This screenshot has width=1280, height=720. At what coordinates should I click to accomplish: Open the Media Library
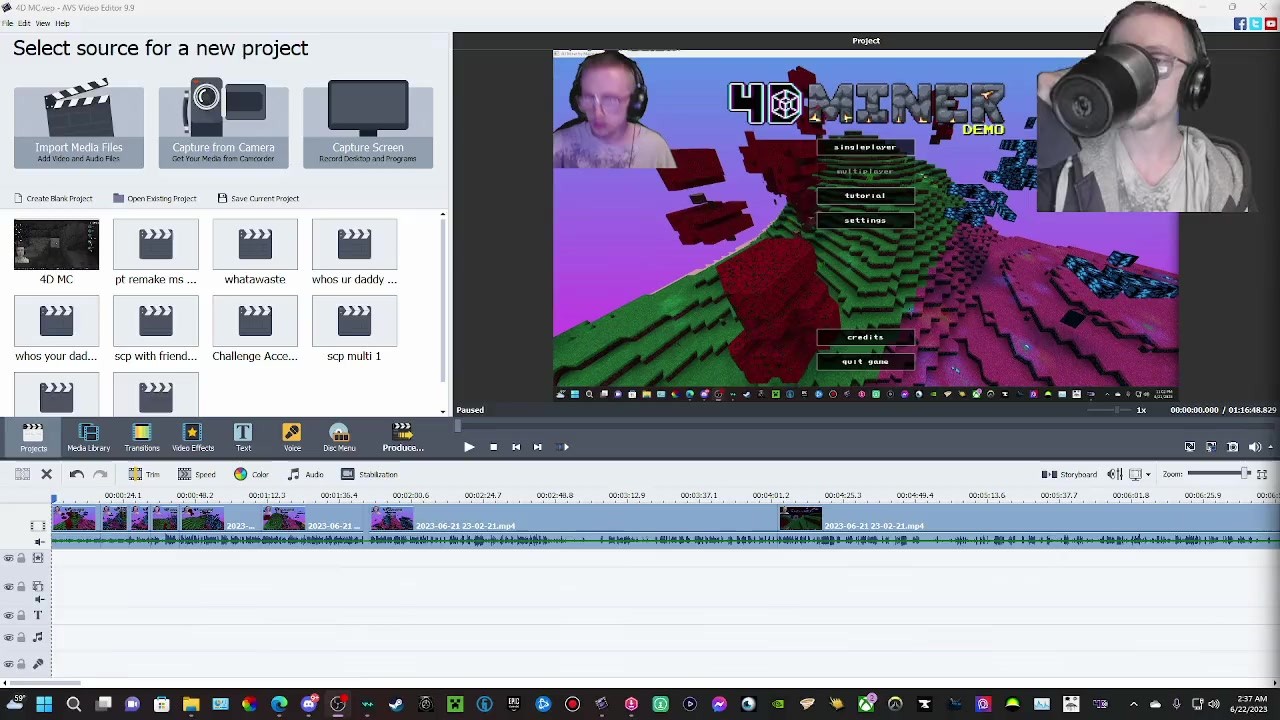pos(89,438)
